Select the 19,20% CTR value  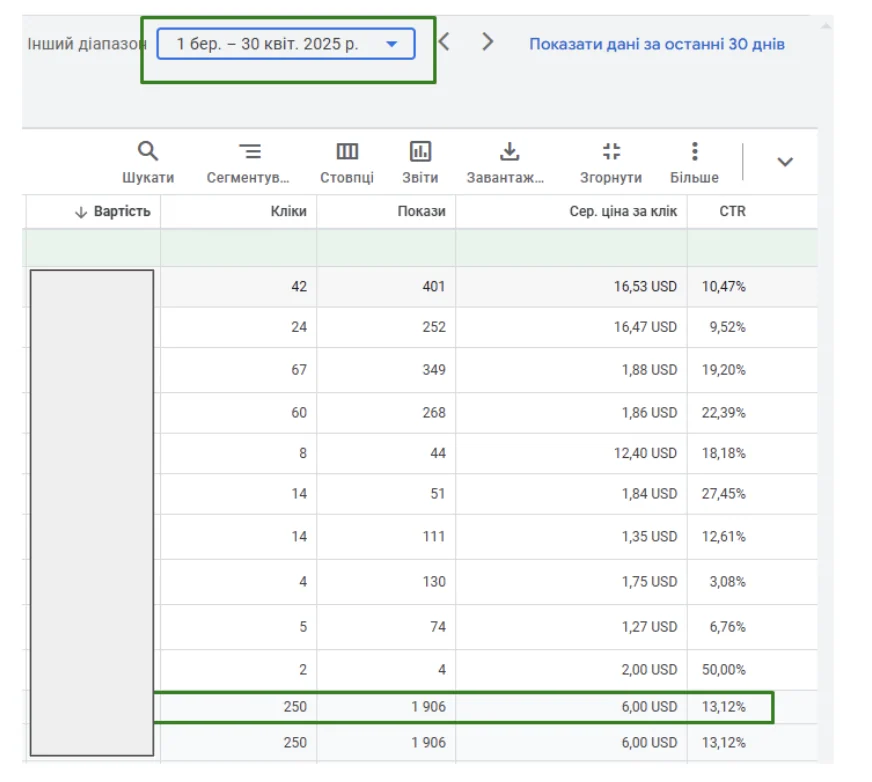724,370
